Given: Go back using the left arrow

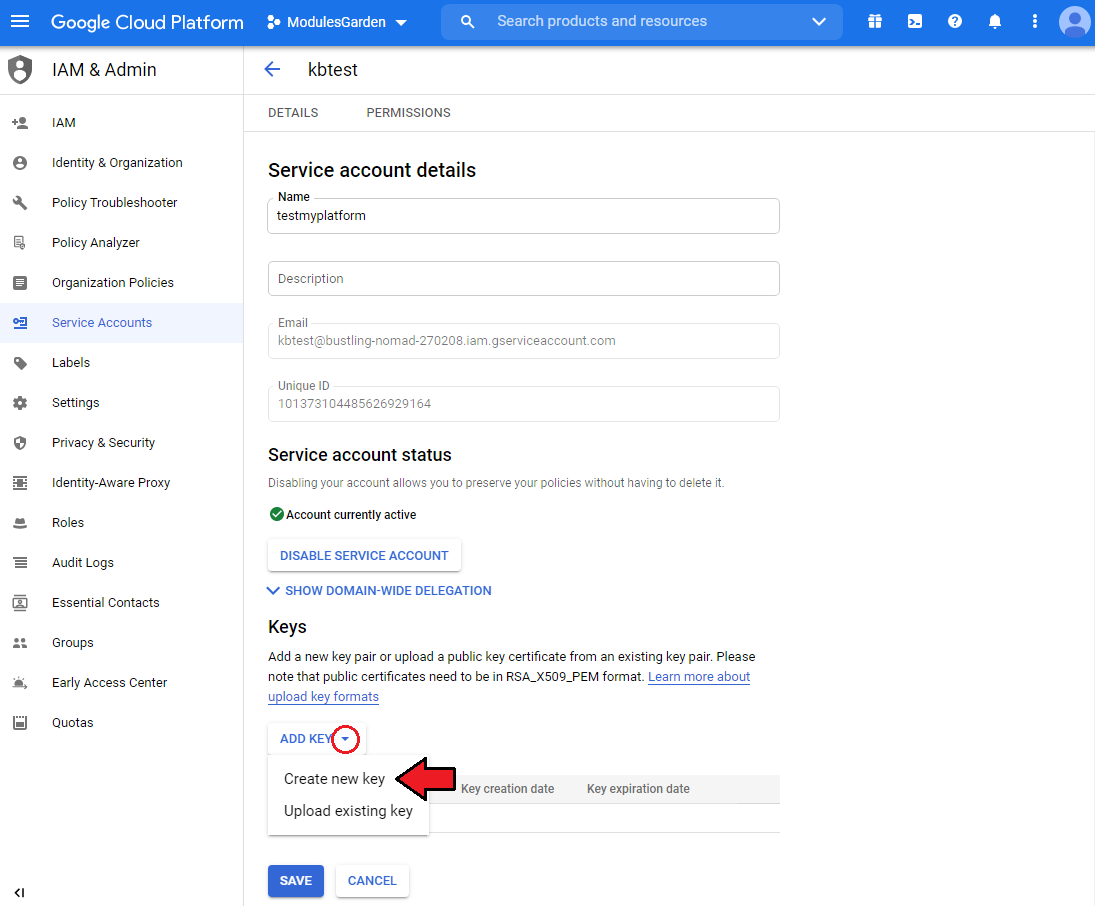Looking at the screenshot, I should pos(272,69).
